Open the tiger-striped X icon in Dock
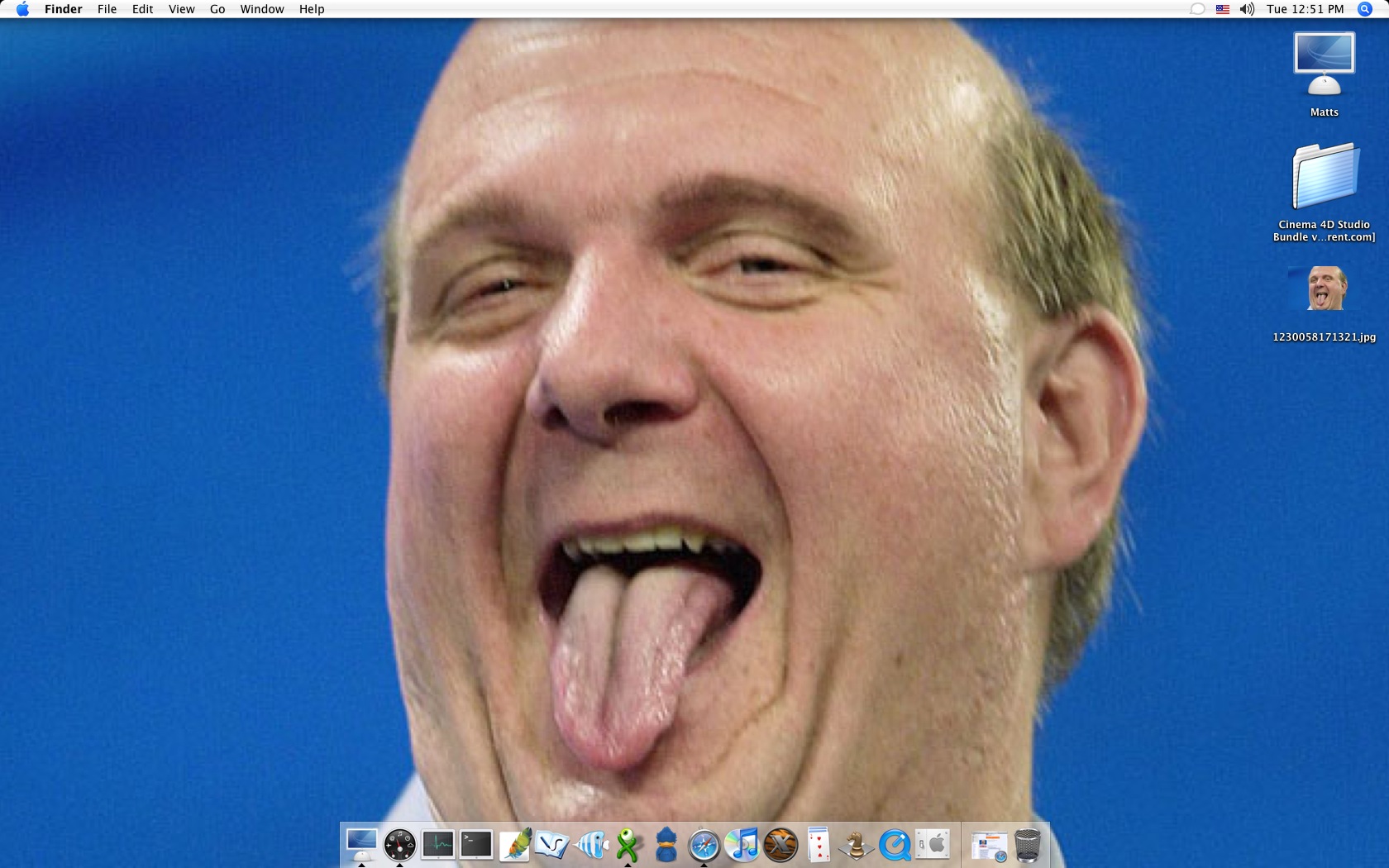 pyautogui.click(x=780, y=845)
